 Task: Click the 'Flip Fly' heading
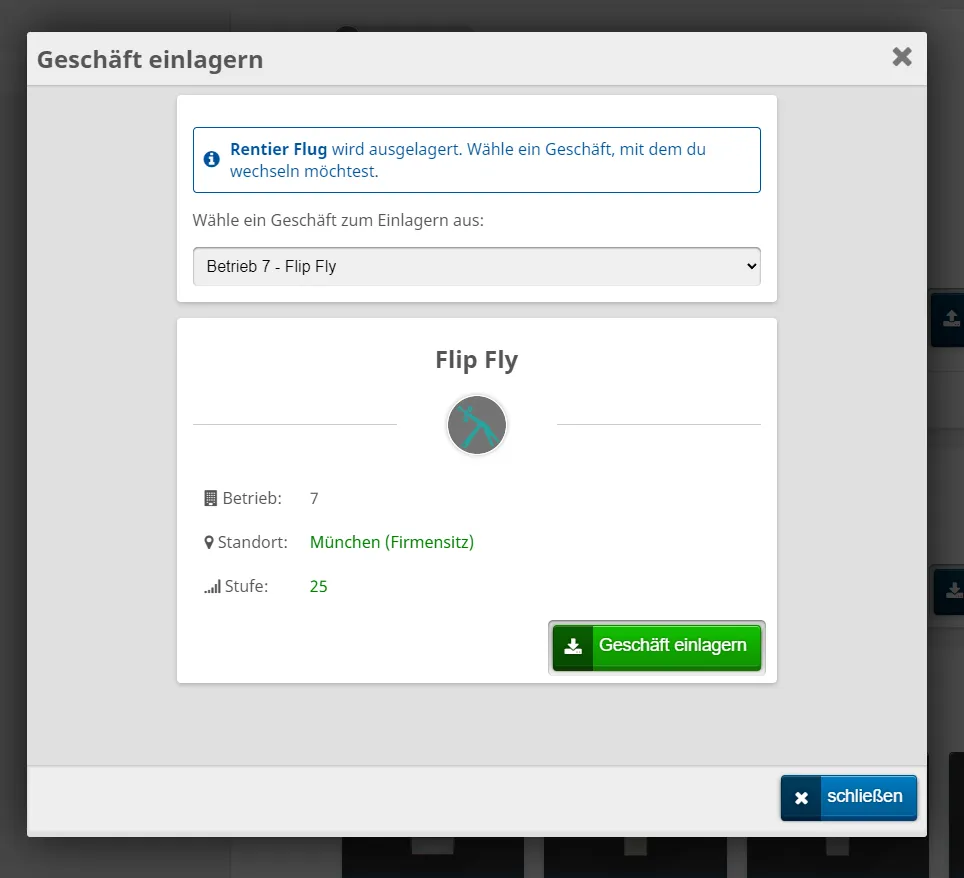tap(476, 360)
